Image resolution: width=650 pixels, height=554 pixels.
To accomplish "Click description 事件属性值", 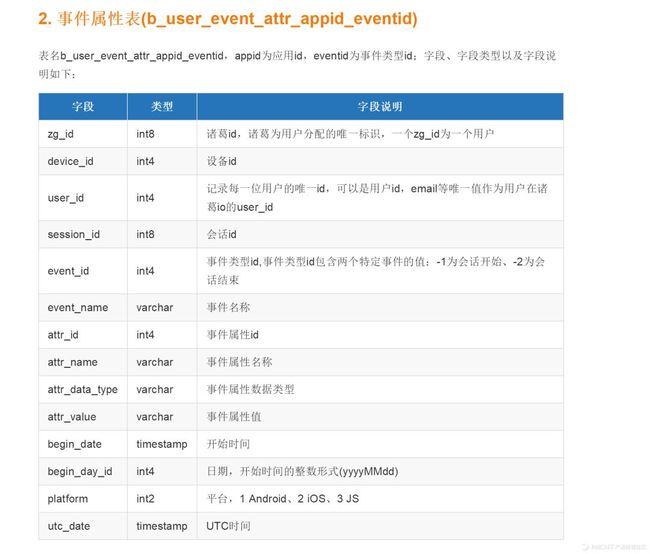I will tap(234, 417).
